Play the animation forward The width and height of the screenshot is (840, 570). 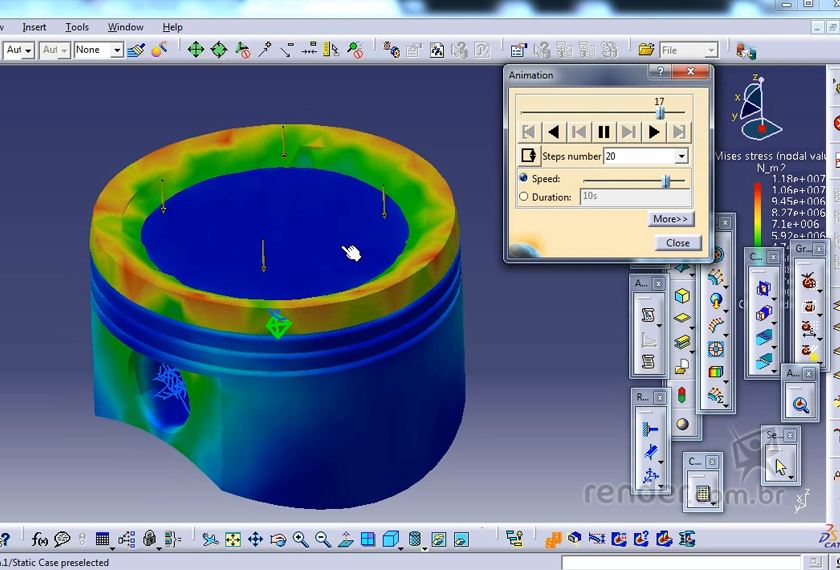pos(654,132)
